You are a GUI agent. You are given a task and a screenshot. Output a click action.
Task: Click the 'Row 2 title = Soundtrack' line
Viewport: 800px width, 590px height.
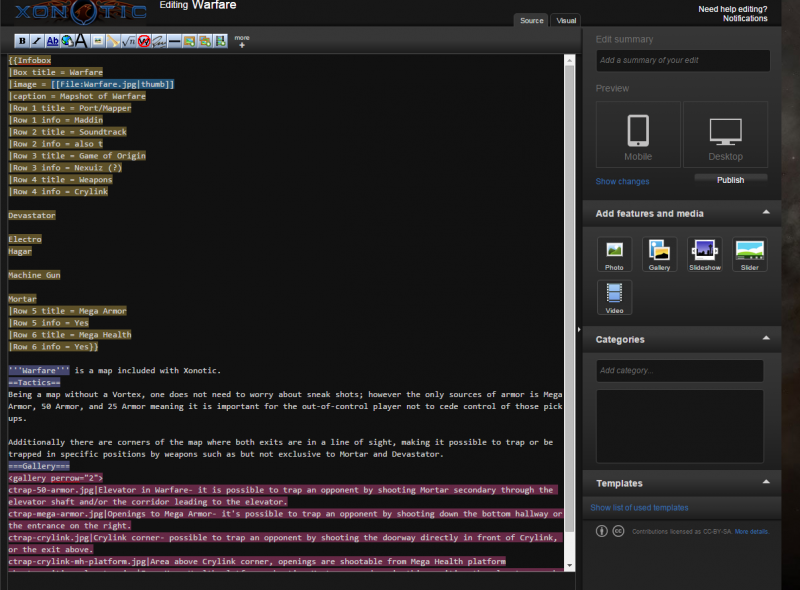pyautogui.click(x=67, y=132)
